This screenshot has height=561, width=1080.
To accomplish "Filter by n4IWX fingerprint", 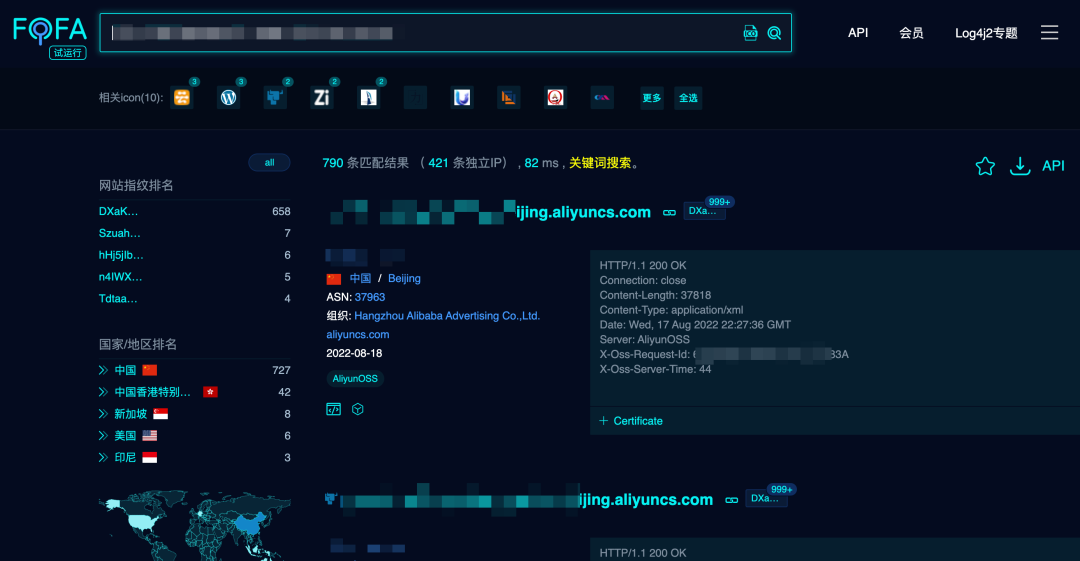I will point(121,277).
